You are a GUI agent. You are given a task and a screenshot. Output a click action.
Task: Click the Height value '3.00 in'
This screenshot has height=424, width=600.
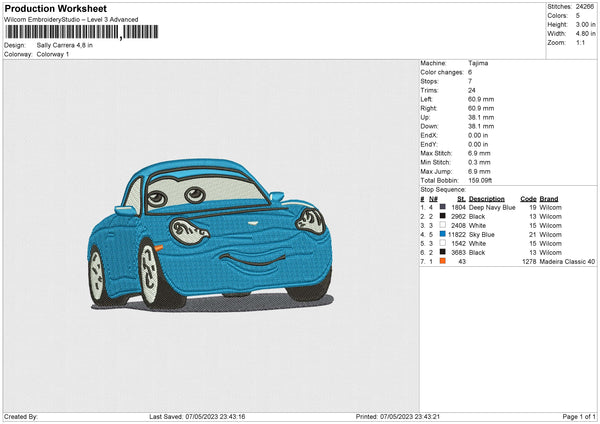tap(585, 24)
